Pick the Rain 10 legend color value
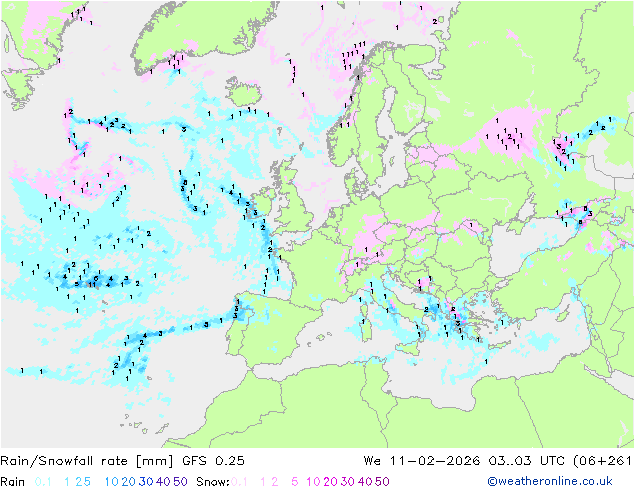The height and width of the screenshot is (490, 634). (x=111, y=482)
